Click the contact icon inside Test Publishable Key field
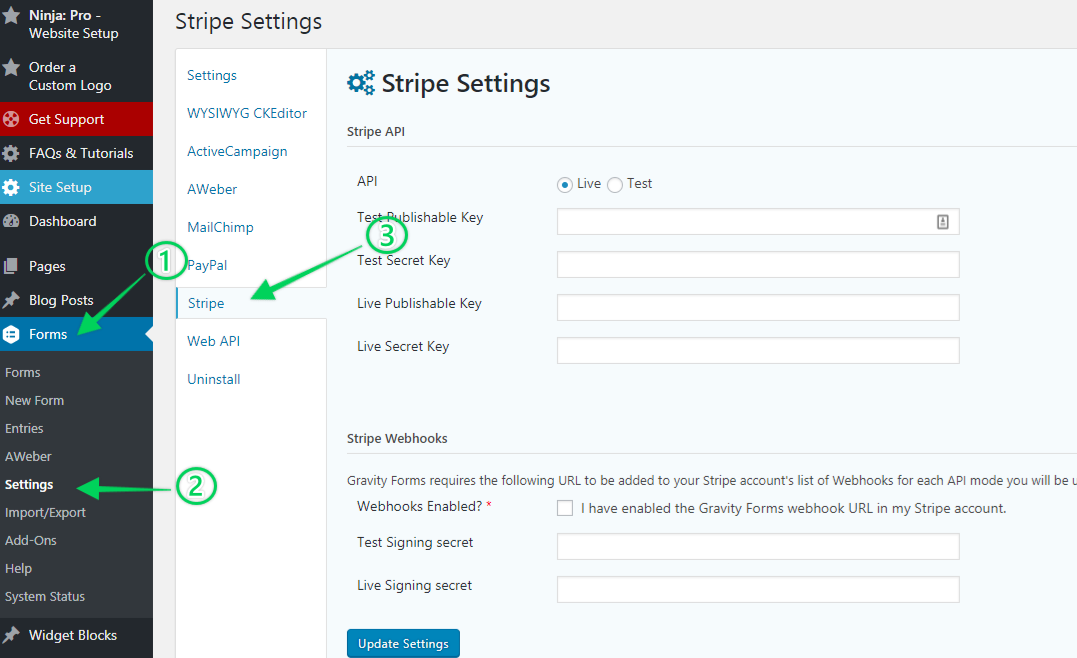This screenshot has width=1077, height=658. pyautogui.click(x=942, y=222)
